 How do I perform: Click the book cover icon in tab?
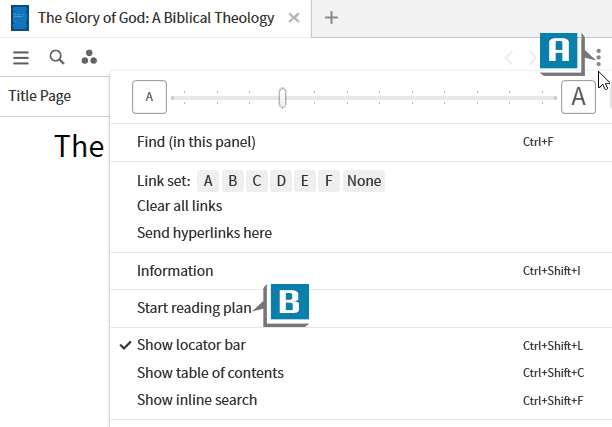pos(19,18)
